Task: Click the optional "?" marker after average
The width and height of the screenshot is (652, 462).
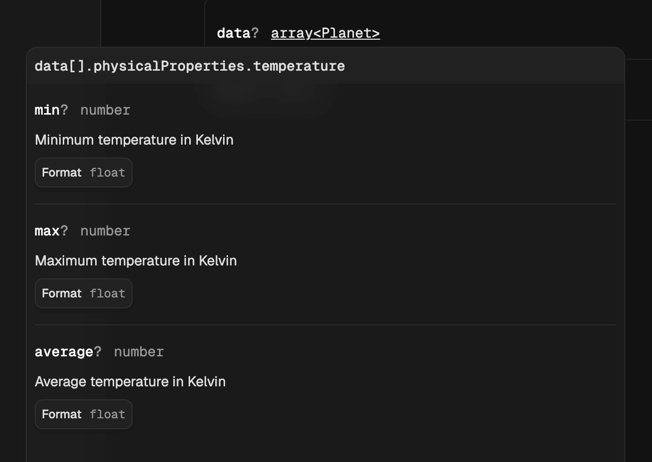Action: (98, 352)
